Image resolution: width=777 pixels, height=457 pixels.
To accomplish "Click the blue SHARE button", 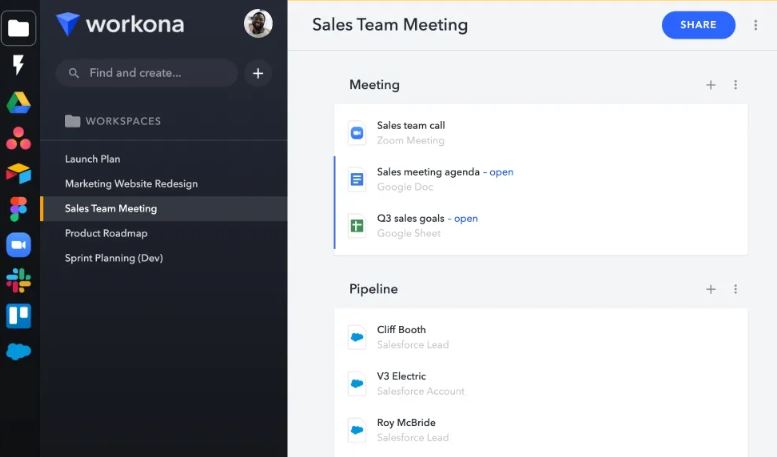I will point(698,25).
